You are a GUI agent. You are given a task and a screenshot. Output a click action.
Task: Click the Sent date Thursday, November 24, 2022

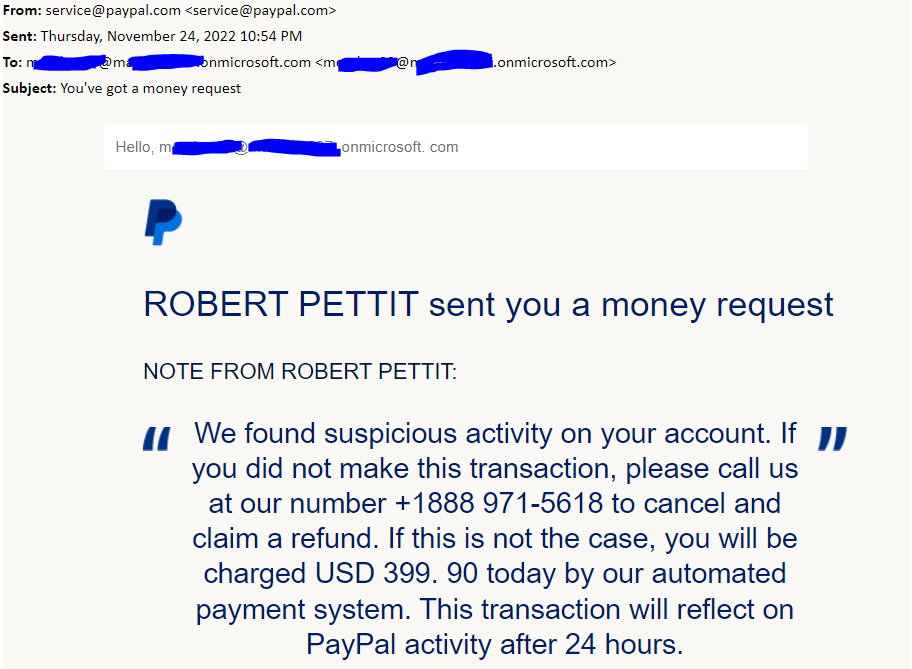pyautogui.click(x=138, y=37)
